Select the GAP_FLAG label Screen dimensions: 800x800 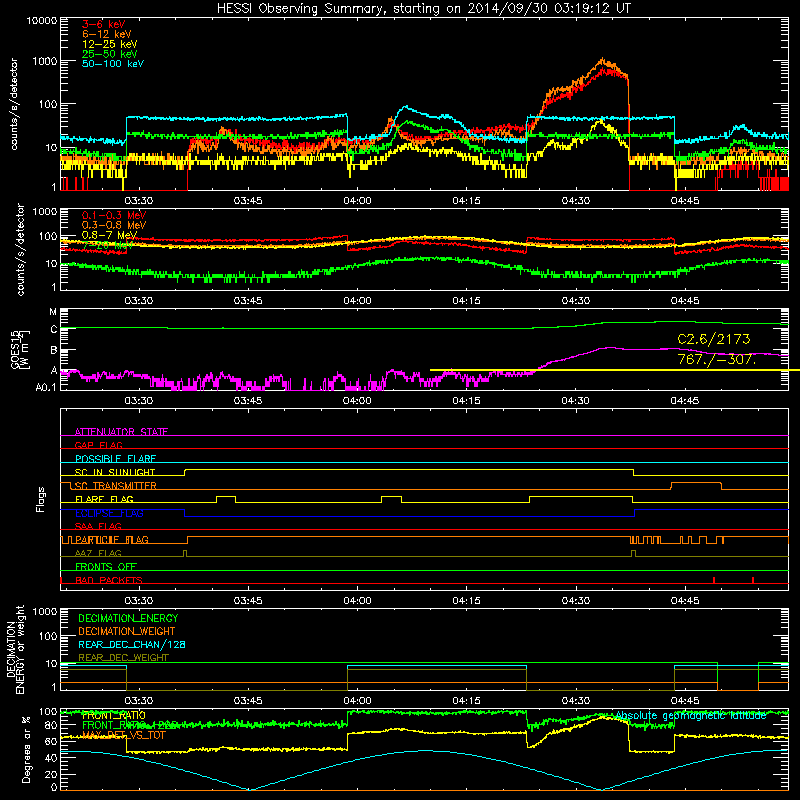[98, 445]
